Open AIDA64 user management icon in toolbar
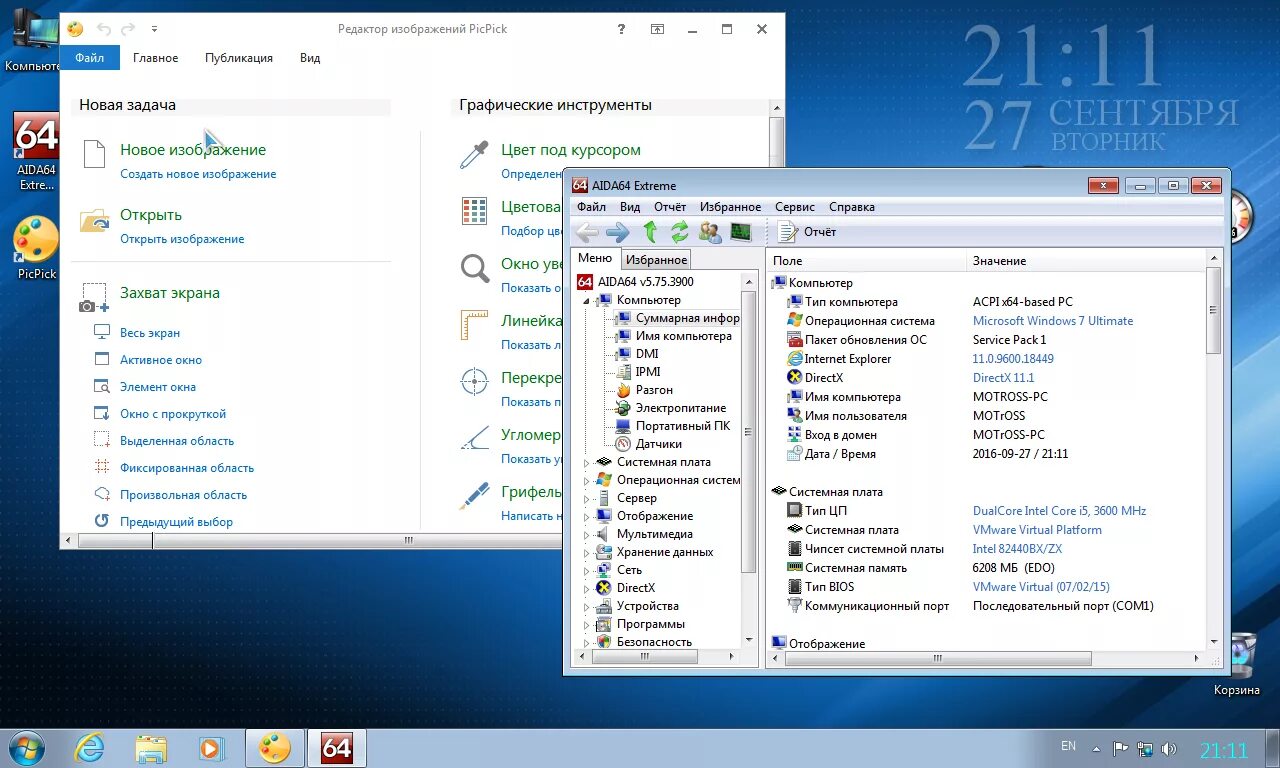Viewport: 1280px width, 768px height. tap(710, 232)
